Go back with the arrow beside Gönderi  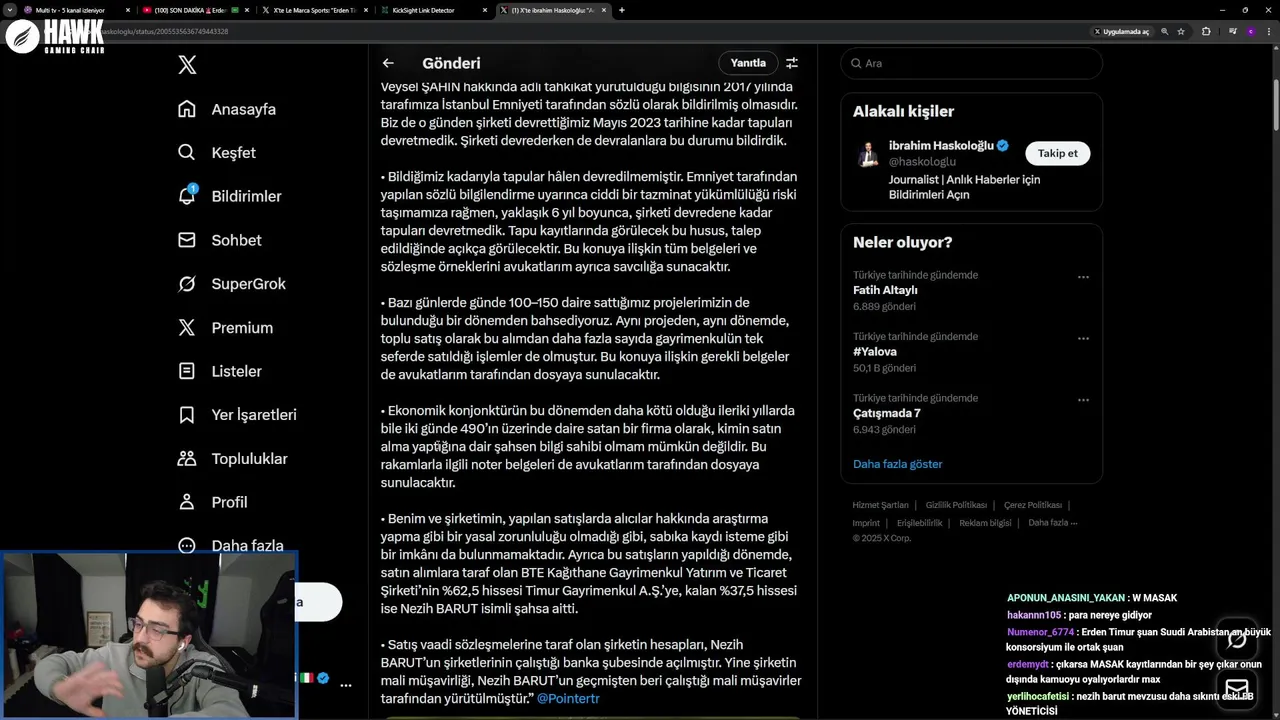(x=388, y=63)
